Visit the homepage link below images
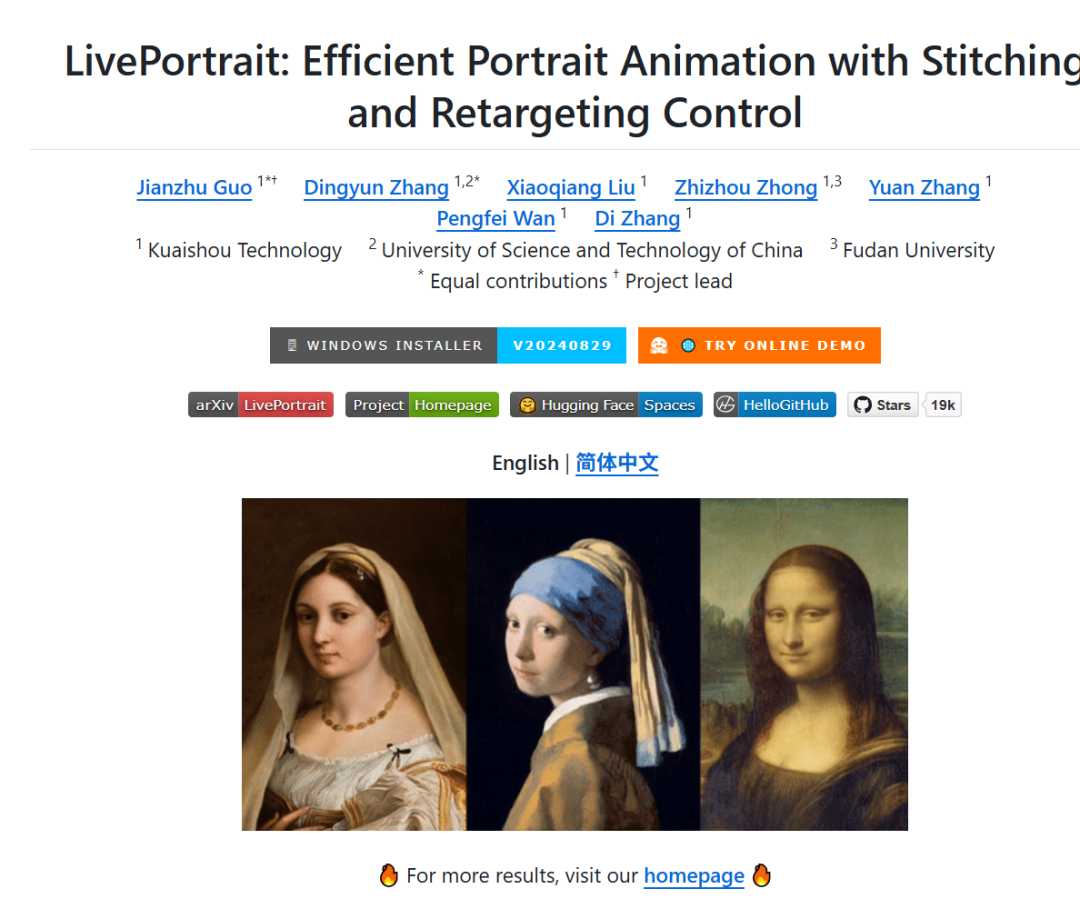Screen dimensions: 1080x919 click(x=694, y=876)
